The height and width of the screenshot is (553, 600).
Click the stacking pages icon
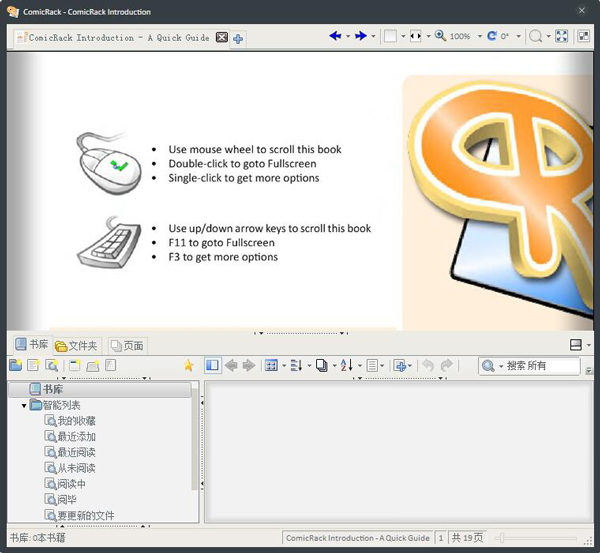pos(322,365)
